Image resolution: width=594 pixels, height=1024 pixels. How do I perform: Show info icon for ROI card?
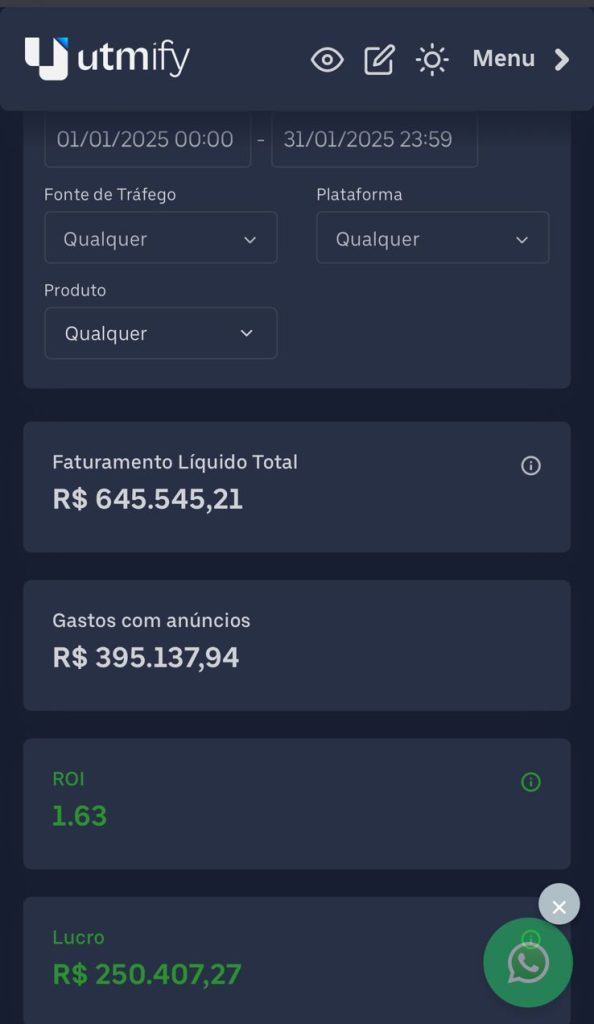[531, 782]
